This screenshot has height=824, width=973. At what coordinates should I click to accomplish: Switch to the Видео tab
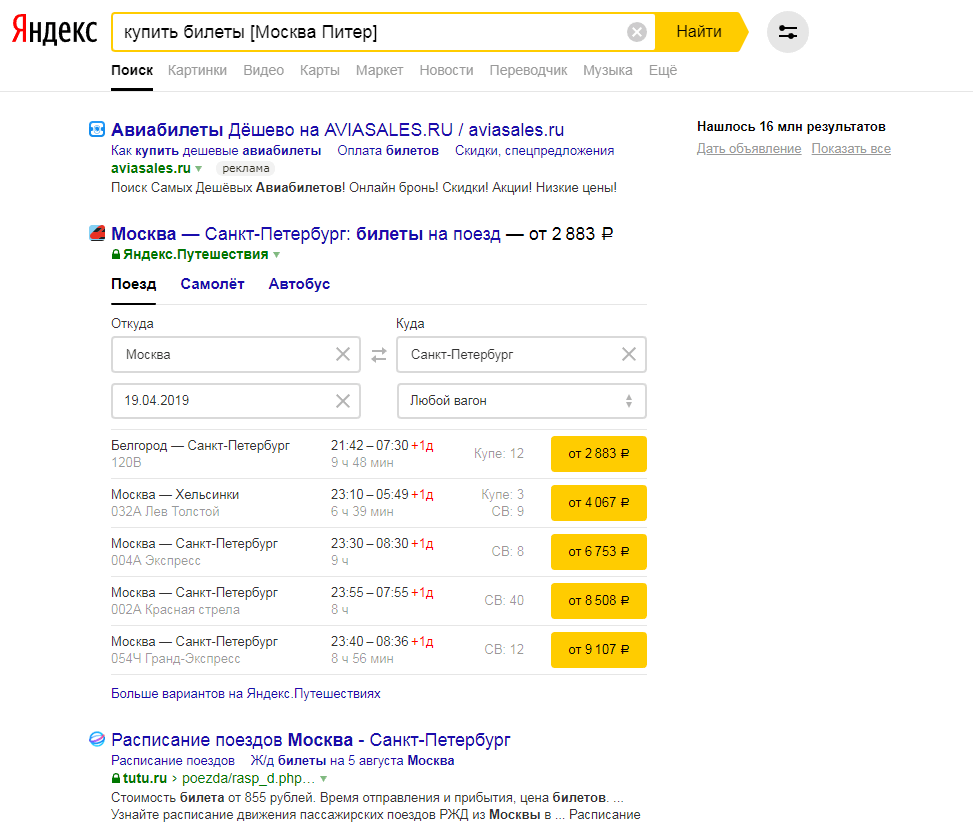click(x=264, y=70)
